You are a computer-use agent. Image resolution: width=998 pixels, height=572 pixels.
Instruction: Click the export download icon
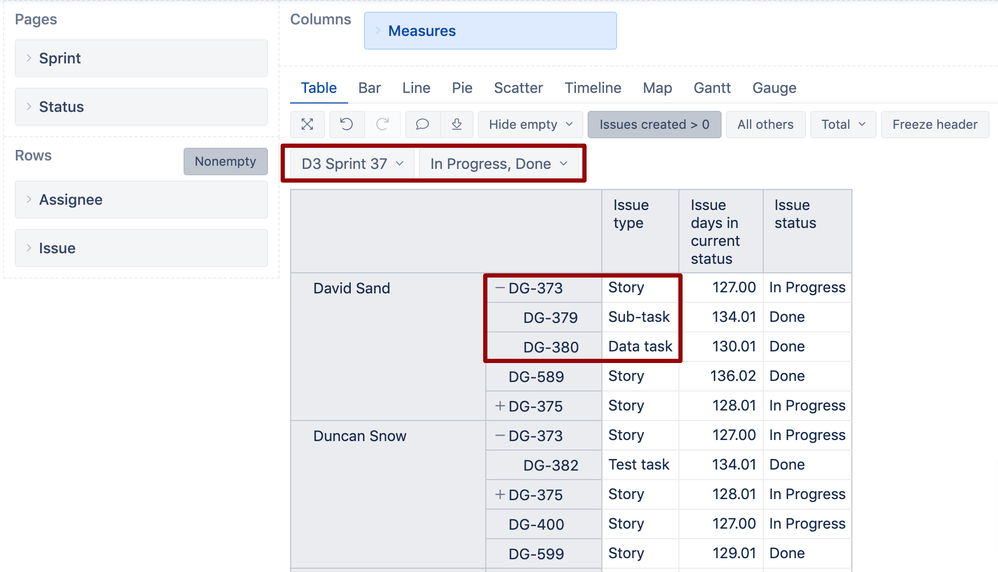(x=456, y=125)
